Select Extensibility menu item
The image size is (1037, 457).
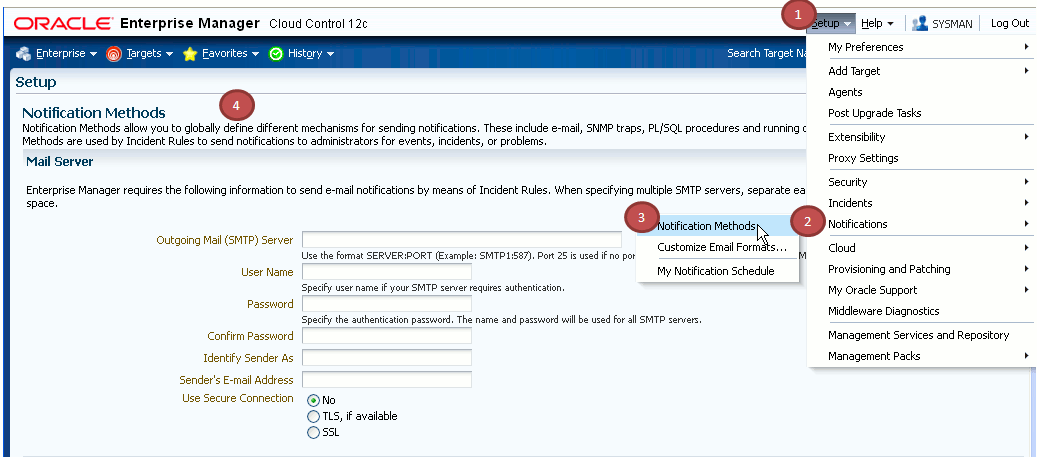pos(856,137)
